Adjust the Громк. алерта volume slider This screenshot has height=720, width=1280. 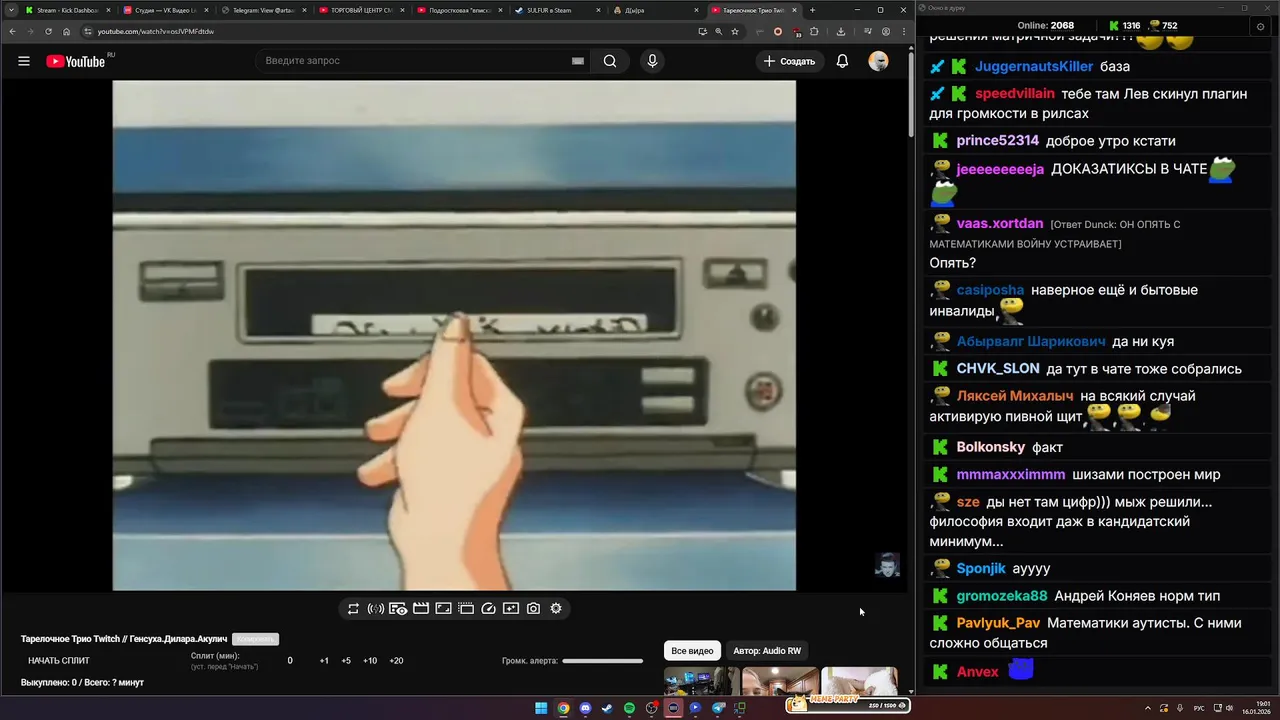(x=602, y=661)
